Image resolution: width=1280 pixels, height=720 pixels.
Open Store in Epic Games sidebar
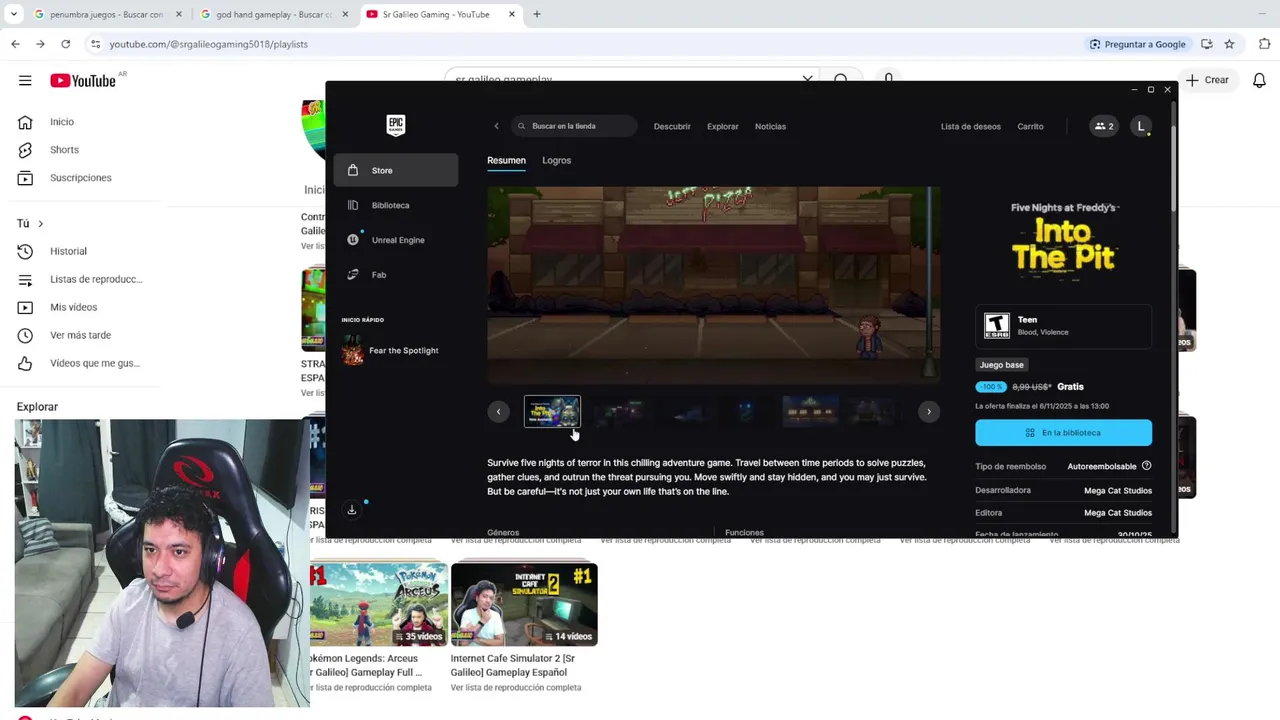click(396, 170)
